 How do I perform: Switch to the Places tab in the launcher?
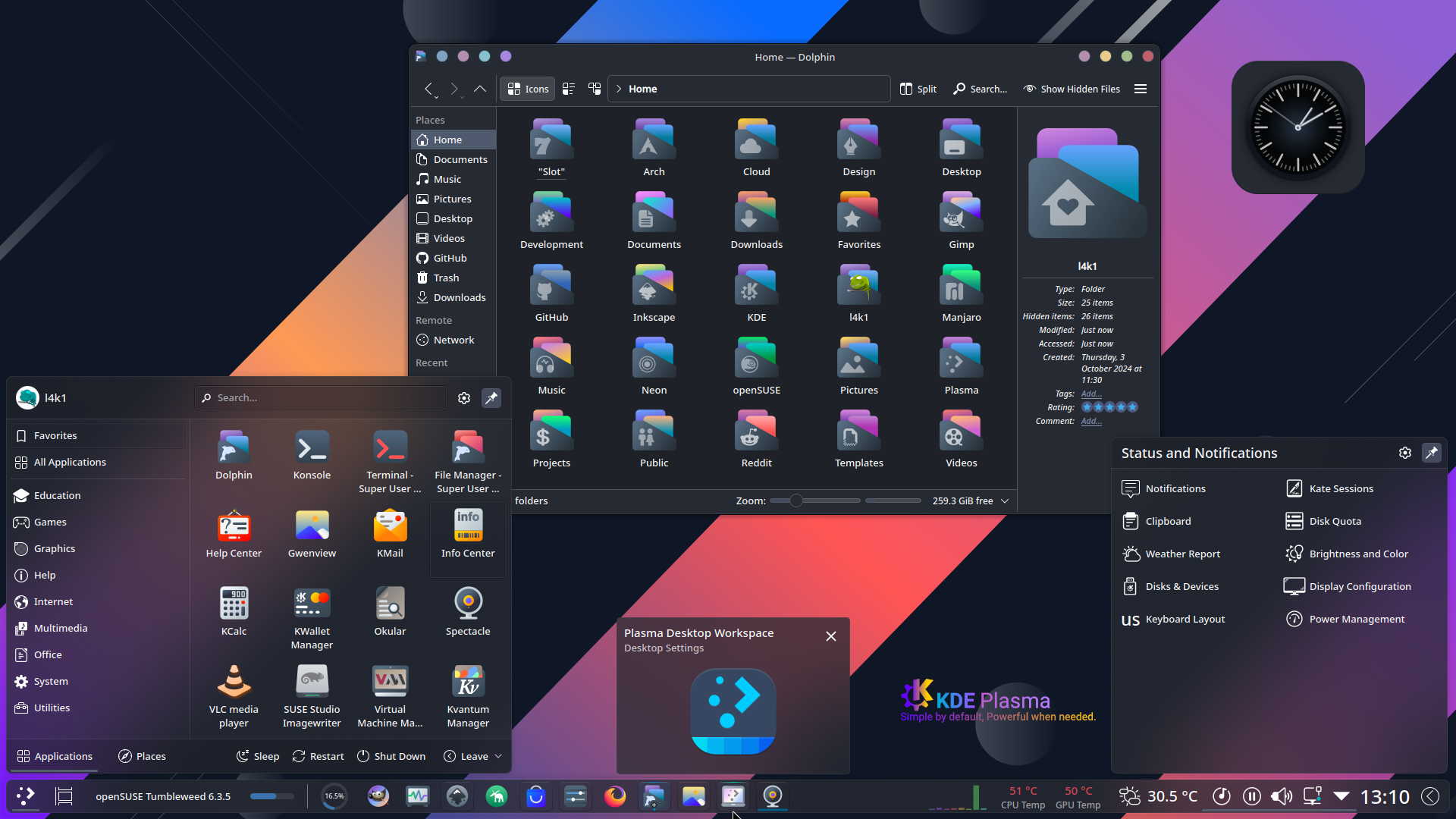(141, 756)
